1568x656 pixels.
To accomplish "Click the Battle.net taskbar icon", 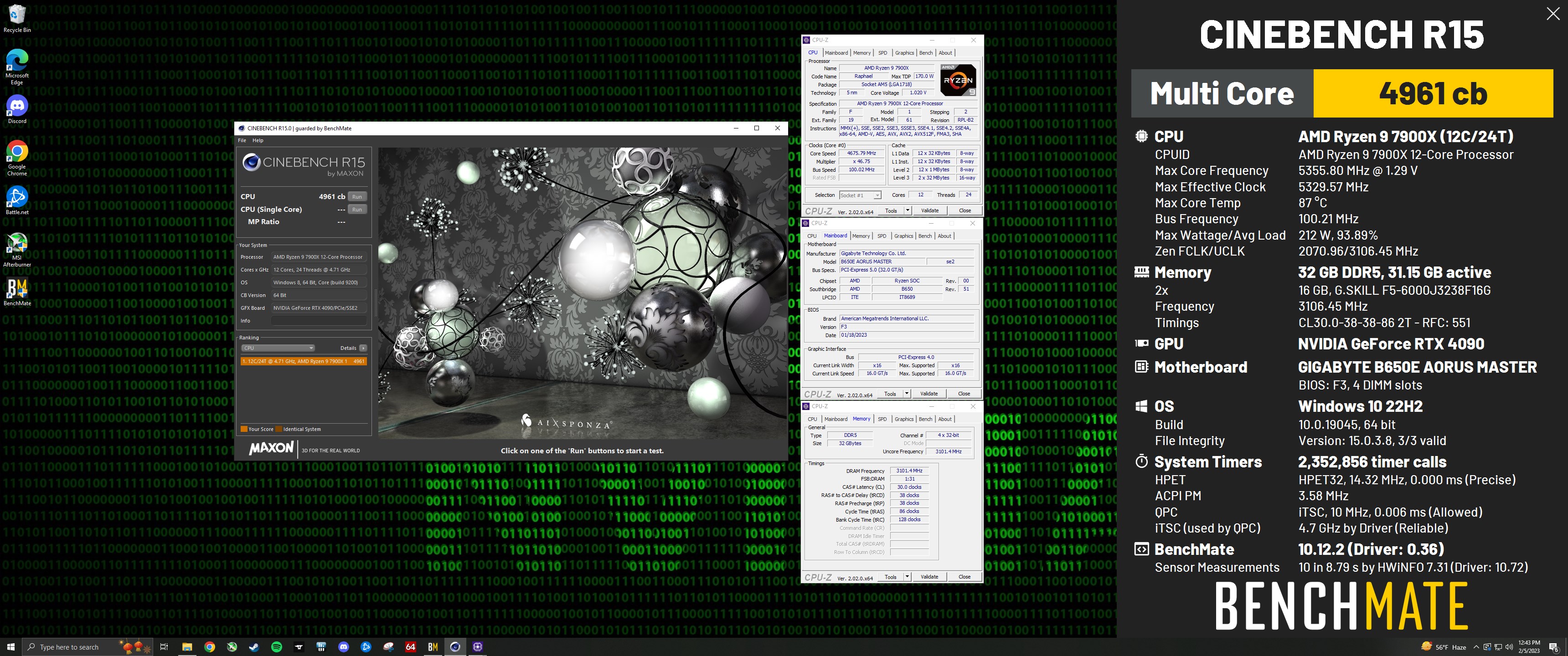I will click(366, 646).
